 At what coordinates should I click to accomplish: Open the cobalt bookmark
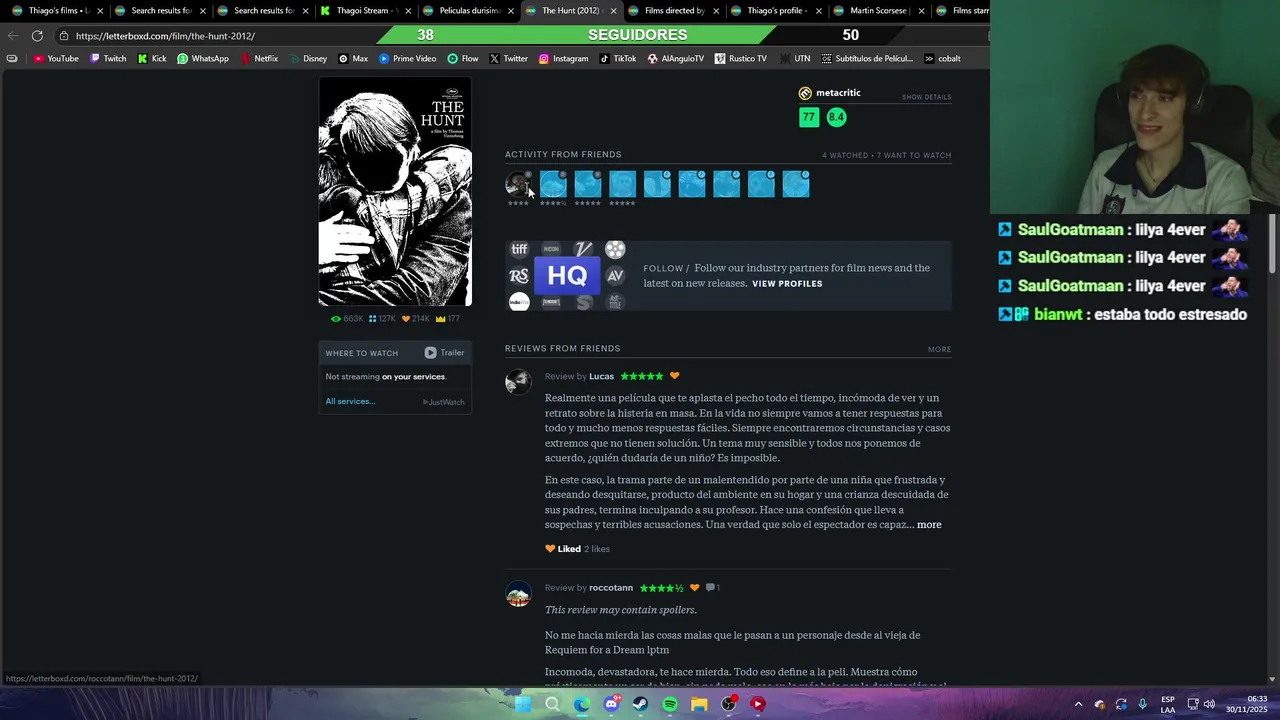942,58
